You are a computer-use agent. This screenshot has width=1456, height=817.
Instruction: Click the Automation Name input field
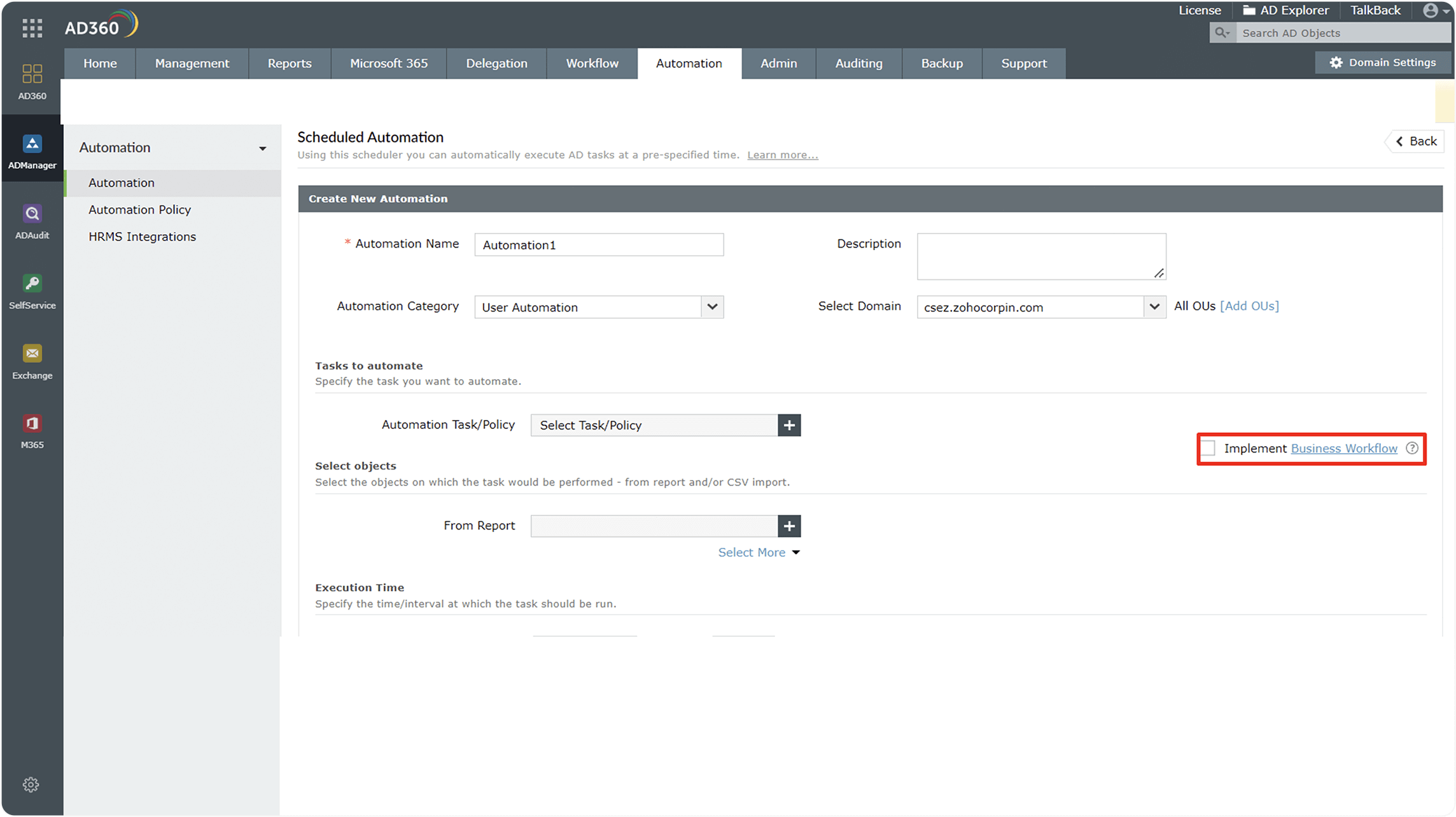pyautogui.click(x=598, y=244)
